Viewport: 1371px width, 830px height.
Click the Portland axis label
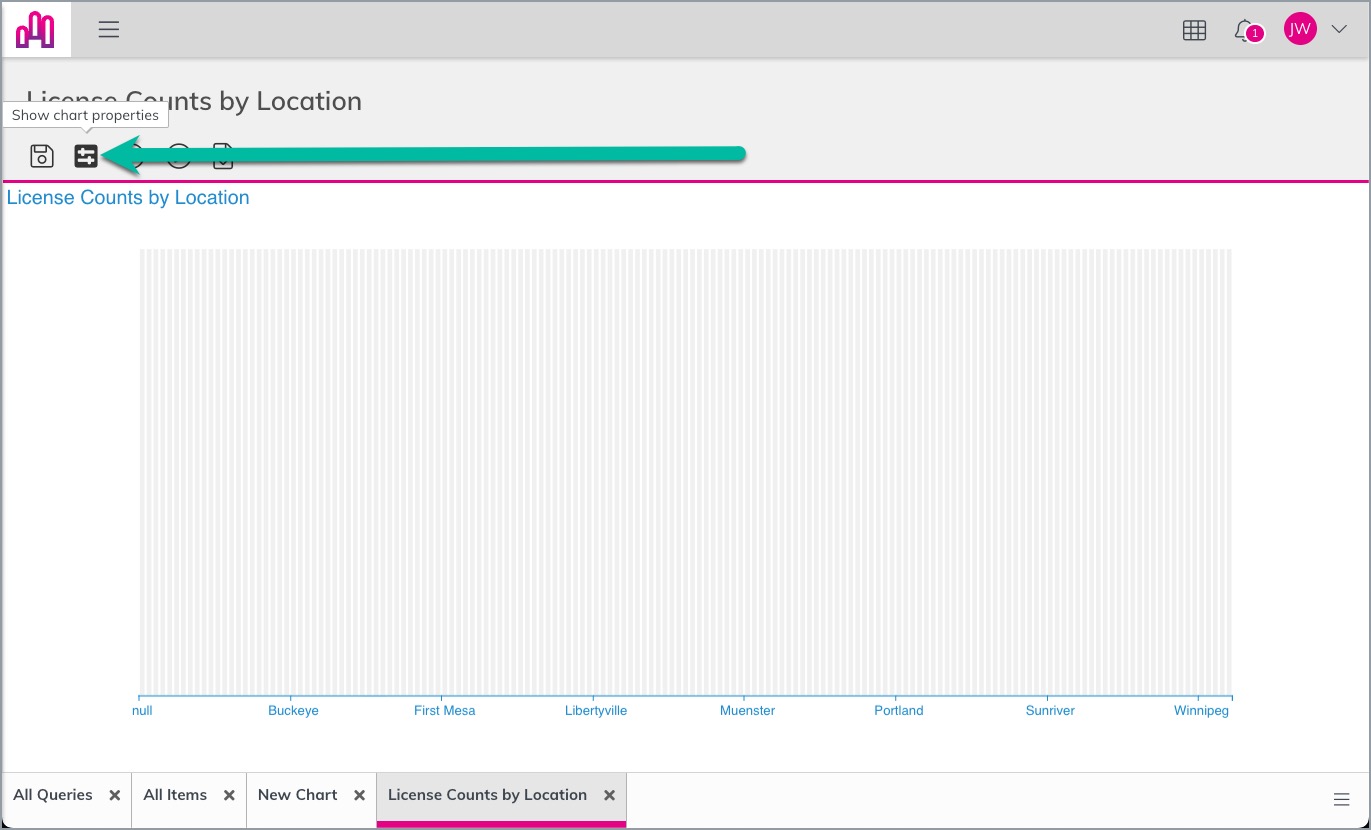899,711
